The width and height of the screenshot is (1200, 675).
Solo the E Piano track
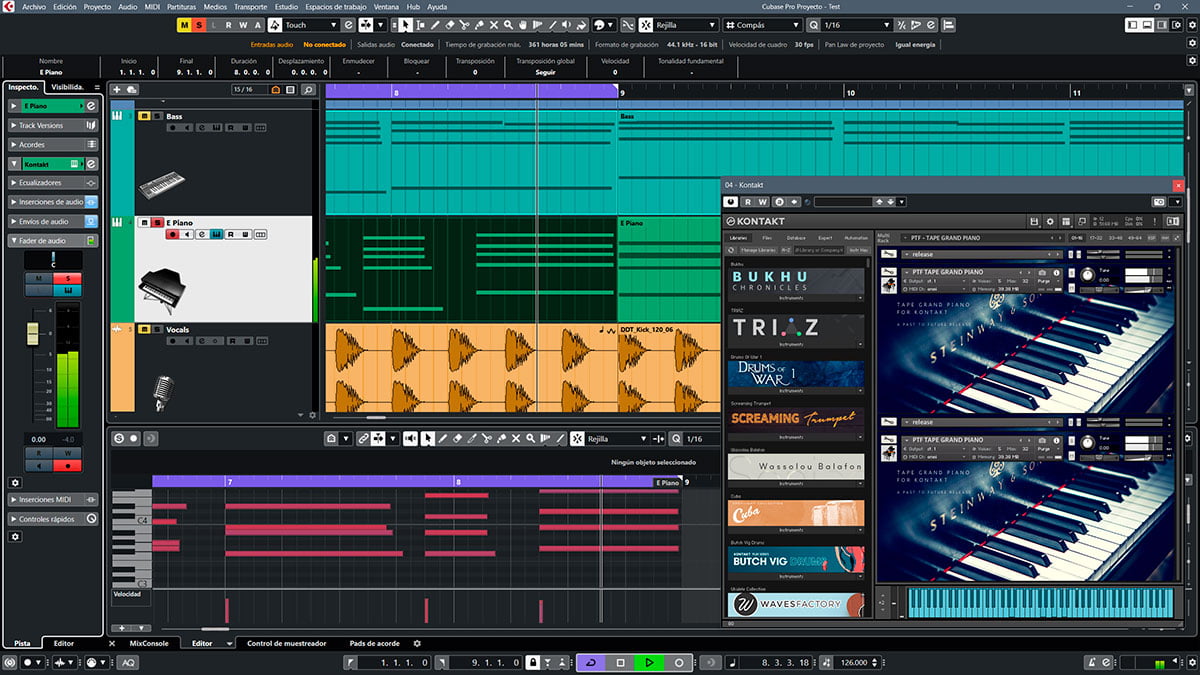coord(157,222)
